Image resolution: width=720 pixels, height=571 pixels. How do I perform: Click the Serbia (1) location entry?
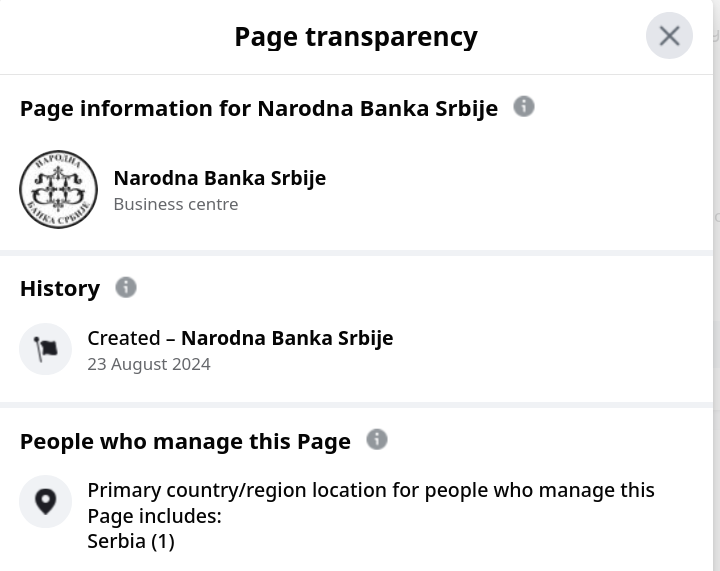[x=131, y=541]
